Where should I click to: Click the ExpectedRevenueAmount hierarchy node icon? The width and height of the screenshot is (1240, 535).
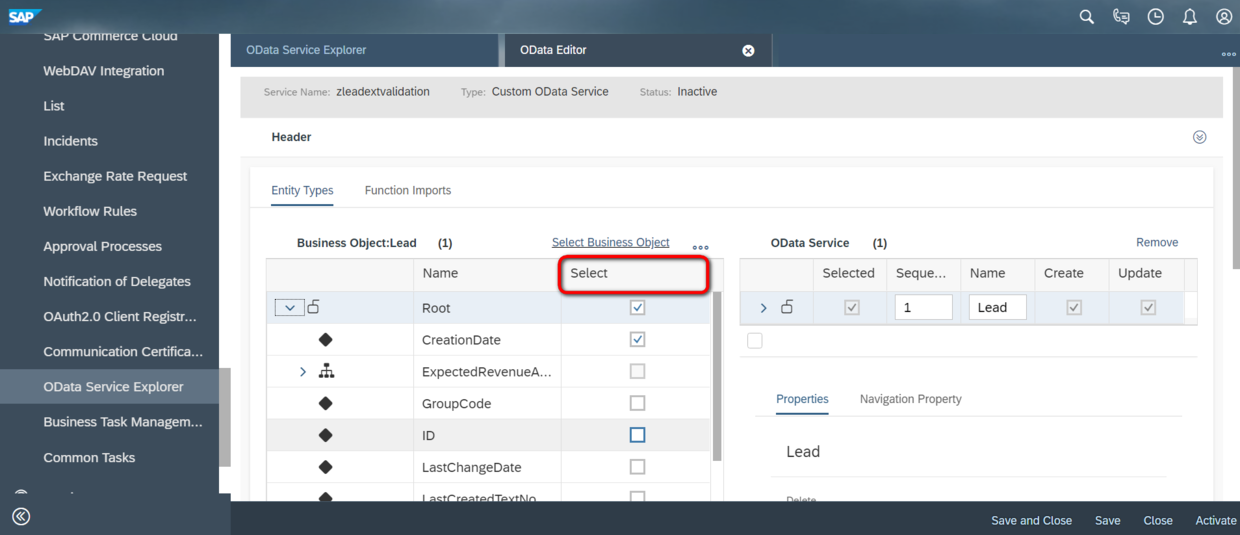pos(326,372)
